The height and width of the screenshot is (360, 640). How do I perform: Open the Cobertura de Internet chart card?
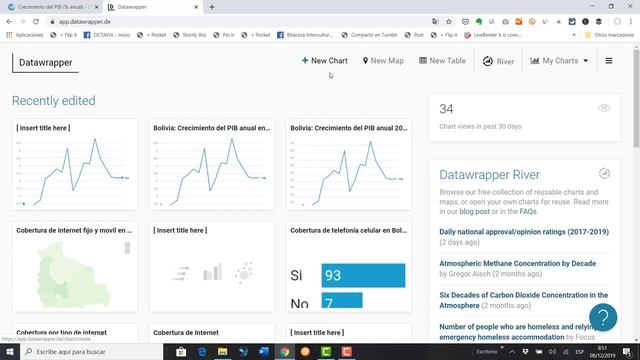(x=212, y=333)
